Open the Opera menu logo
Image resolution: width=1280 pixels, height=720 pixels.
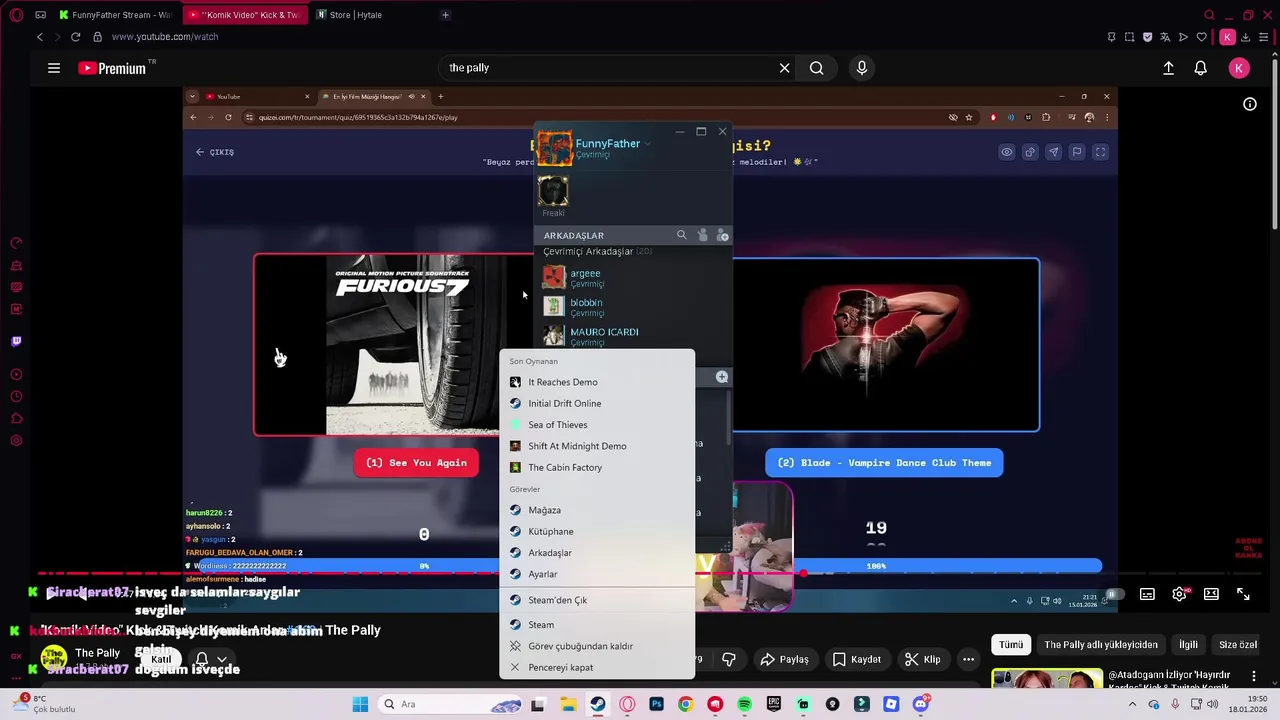coord(16,15)
